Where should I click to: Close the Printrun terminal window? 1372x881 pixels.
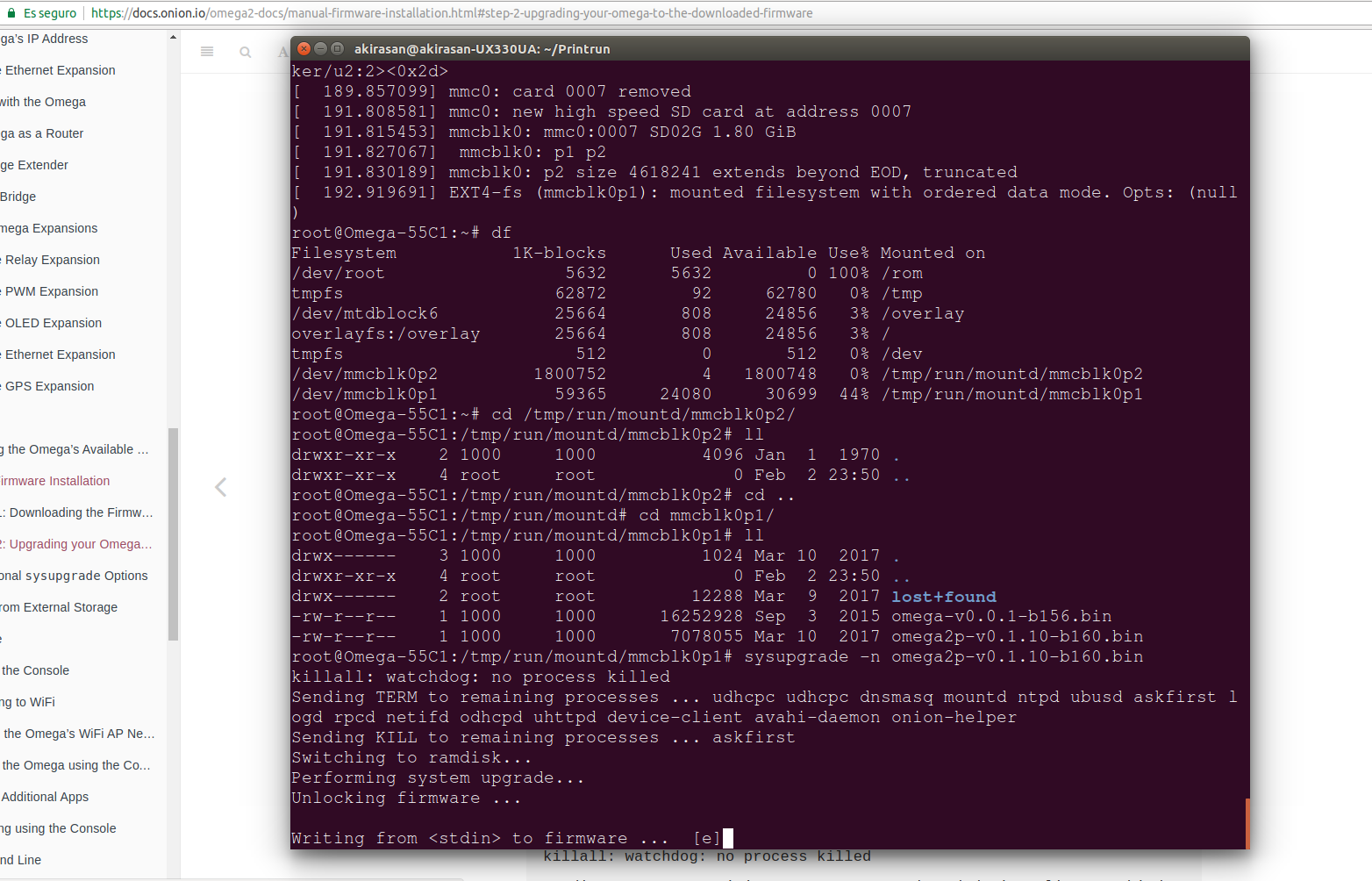pos(304,49)
